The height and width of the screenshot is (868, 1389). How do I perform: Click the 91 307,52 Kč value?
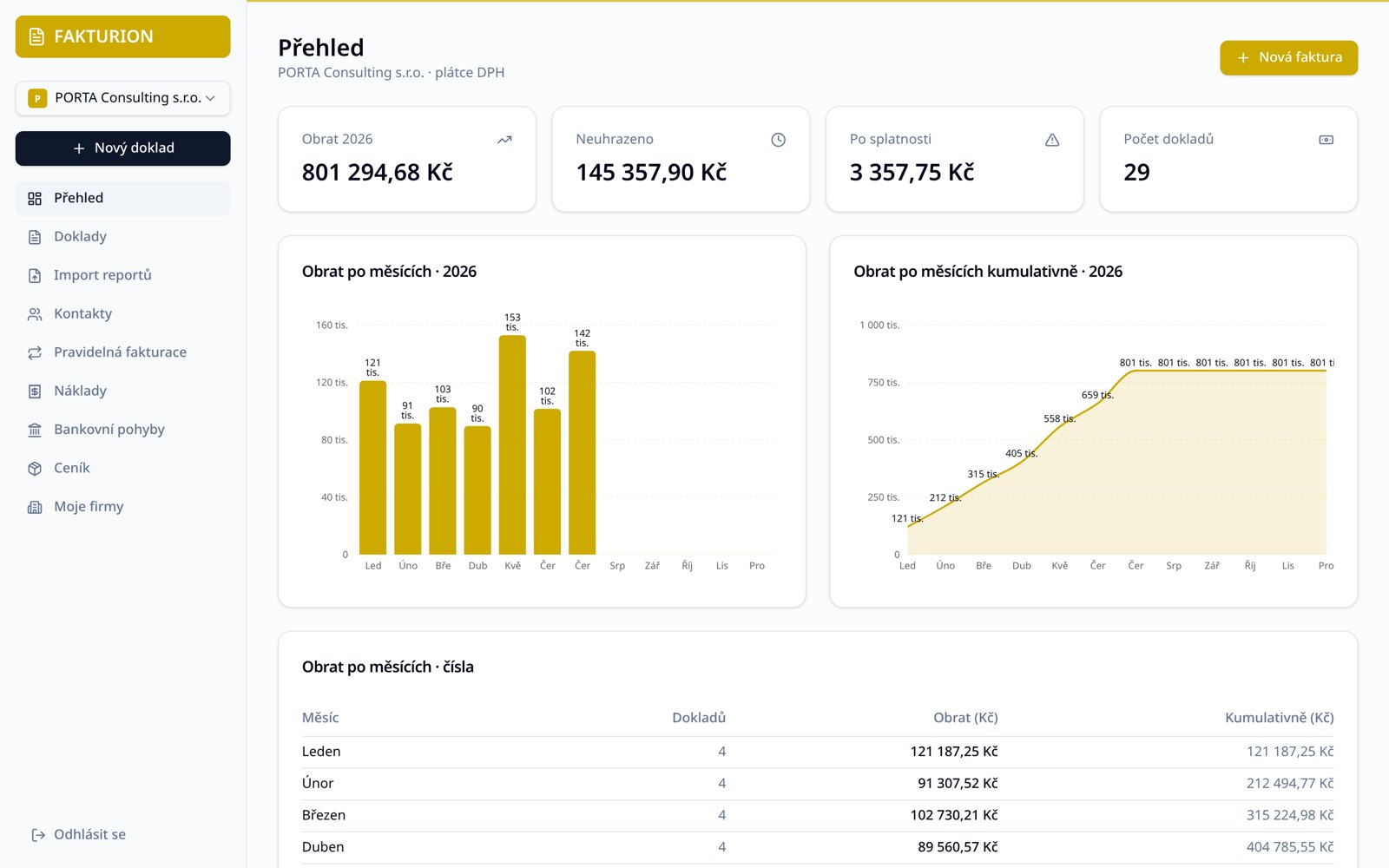pos(958,784)
